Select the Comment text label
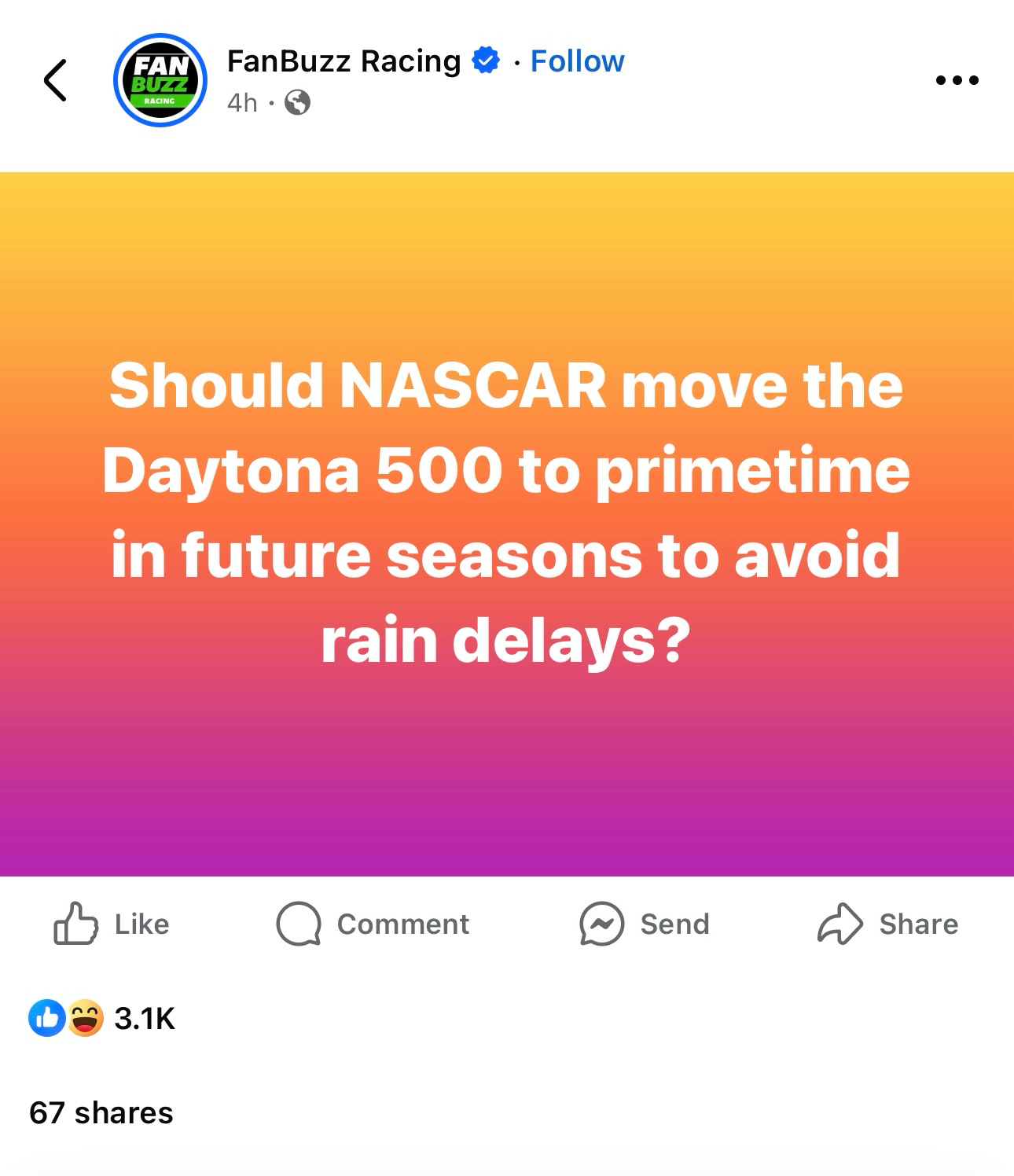Image resolution: width=1014 pixels, height=1176 pixels. click(402, 924)
